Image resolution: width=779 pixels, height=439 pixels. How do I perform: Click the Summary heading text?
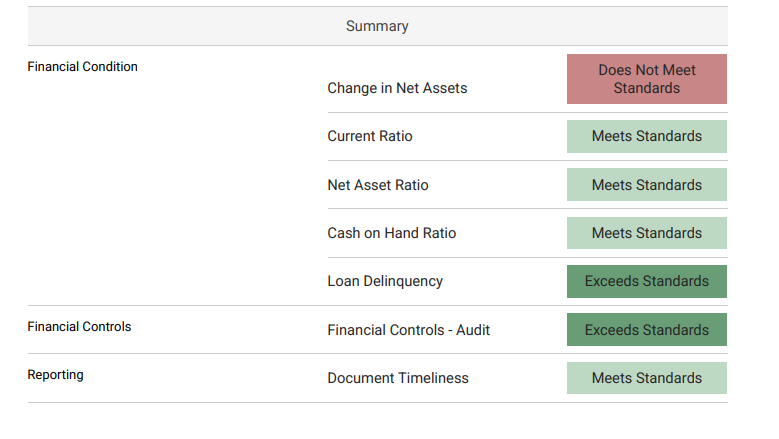click(x=377, y=26)
